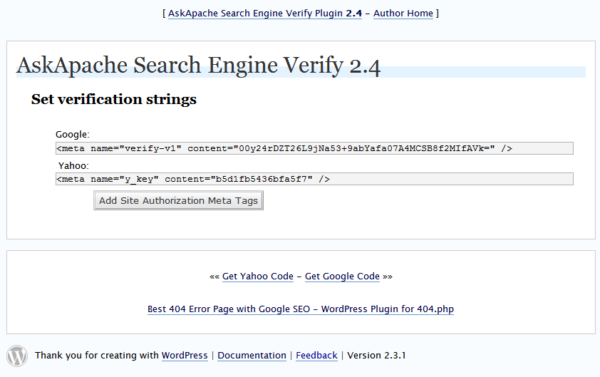Focus the Google verification meta tag field

pos(314,149)
